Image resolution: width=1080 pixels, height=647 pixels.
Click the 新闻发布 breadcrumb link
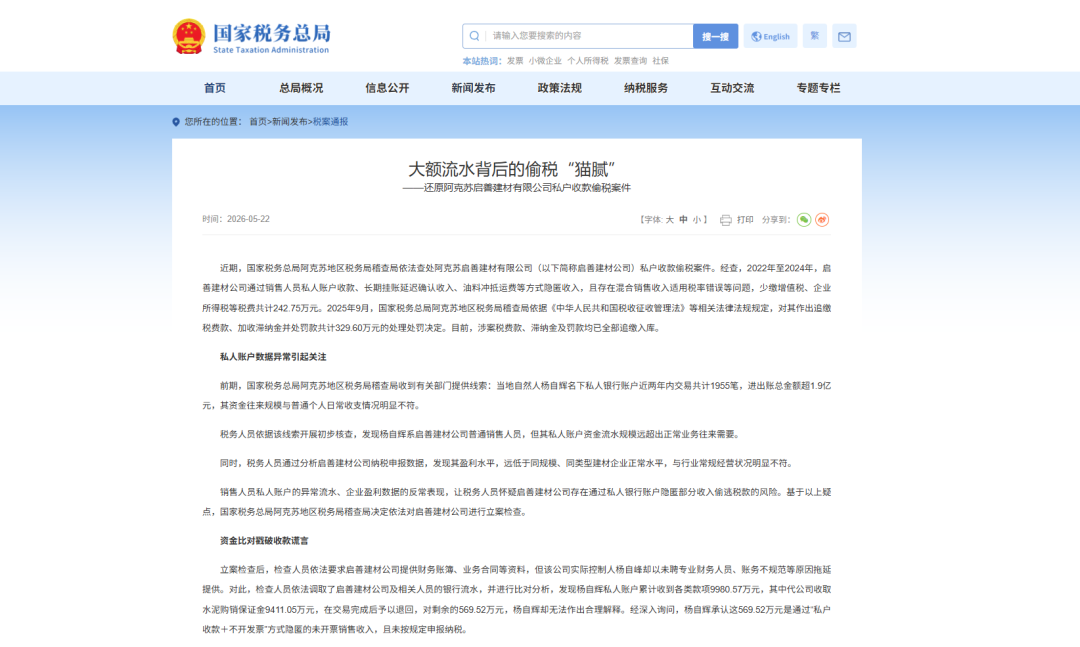[x=289, y=122]
